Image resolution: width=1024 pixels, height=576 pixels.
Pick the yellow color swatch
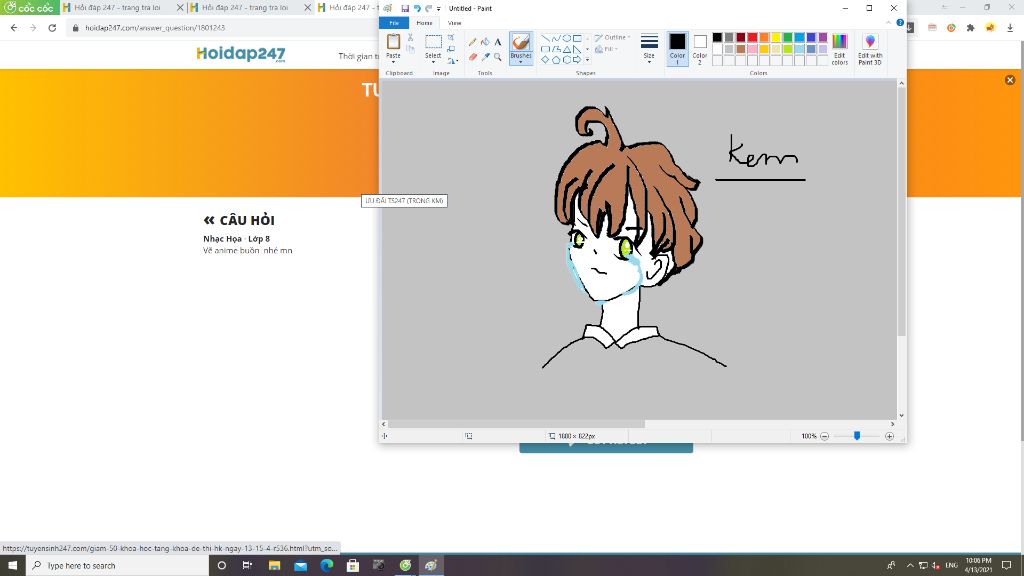[776, 38]
